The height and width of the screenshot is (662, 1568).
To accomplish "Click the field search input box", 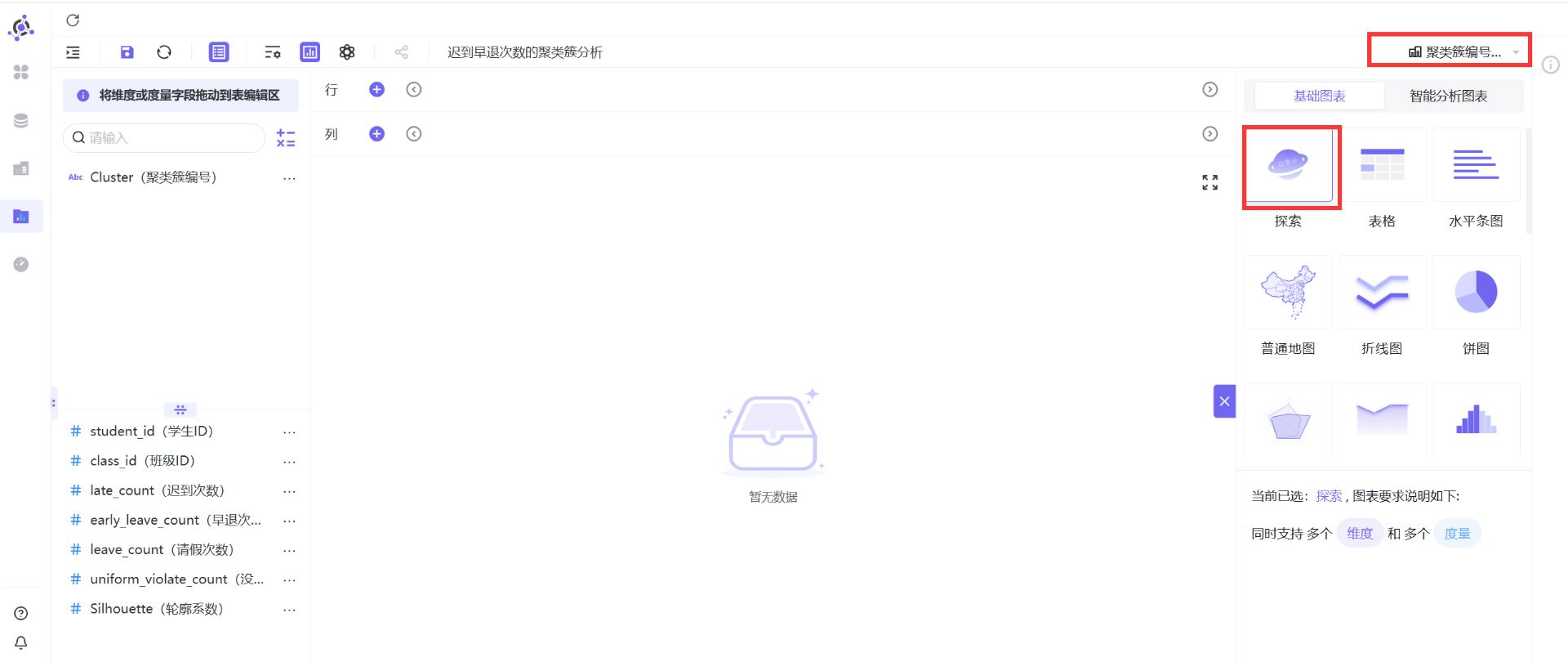I will 164,138.
